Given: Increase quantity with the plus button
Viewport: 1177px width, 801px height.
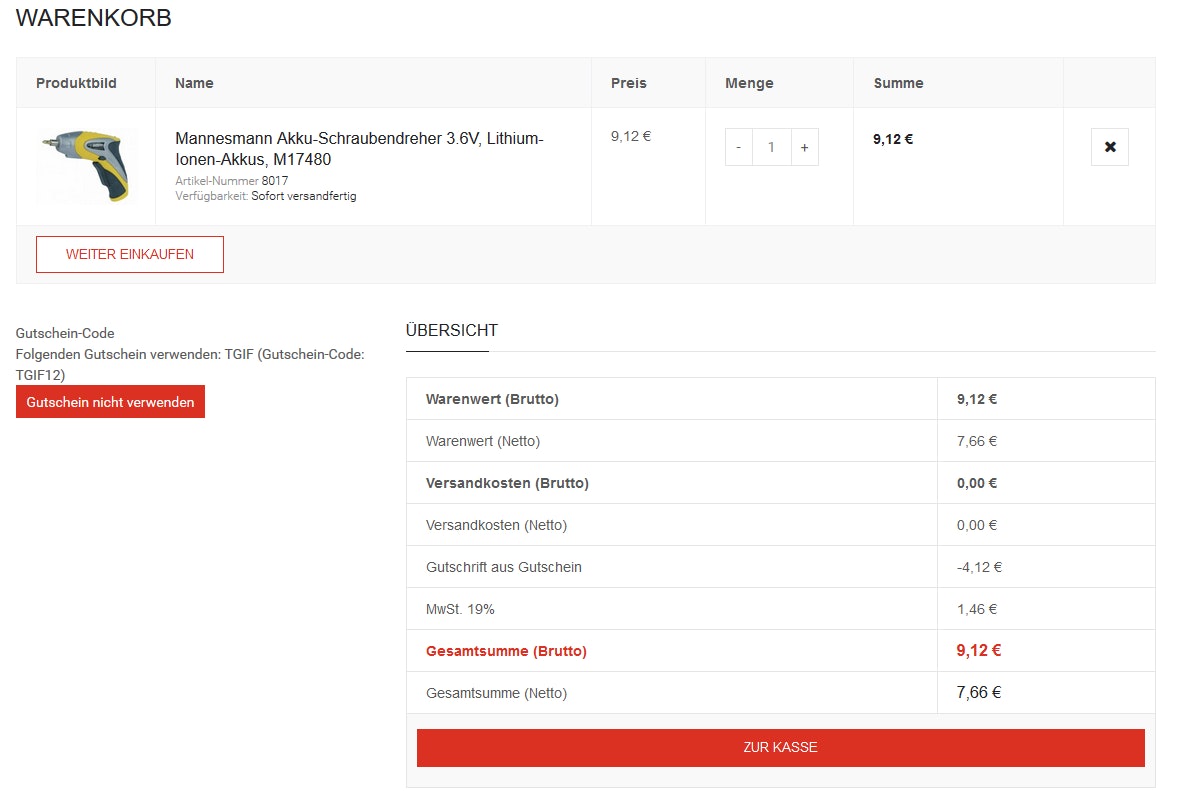Looking at the screenshot, I should coord(804,147).
